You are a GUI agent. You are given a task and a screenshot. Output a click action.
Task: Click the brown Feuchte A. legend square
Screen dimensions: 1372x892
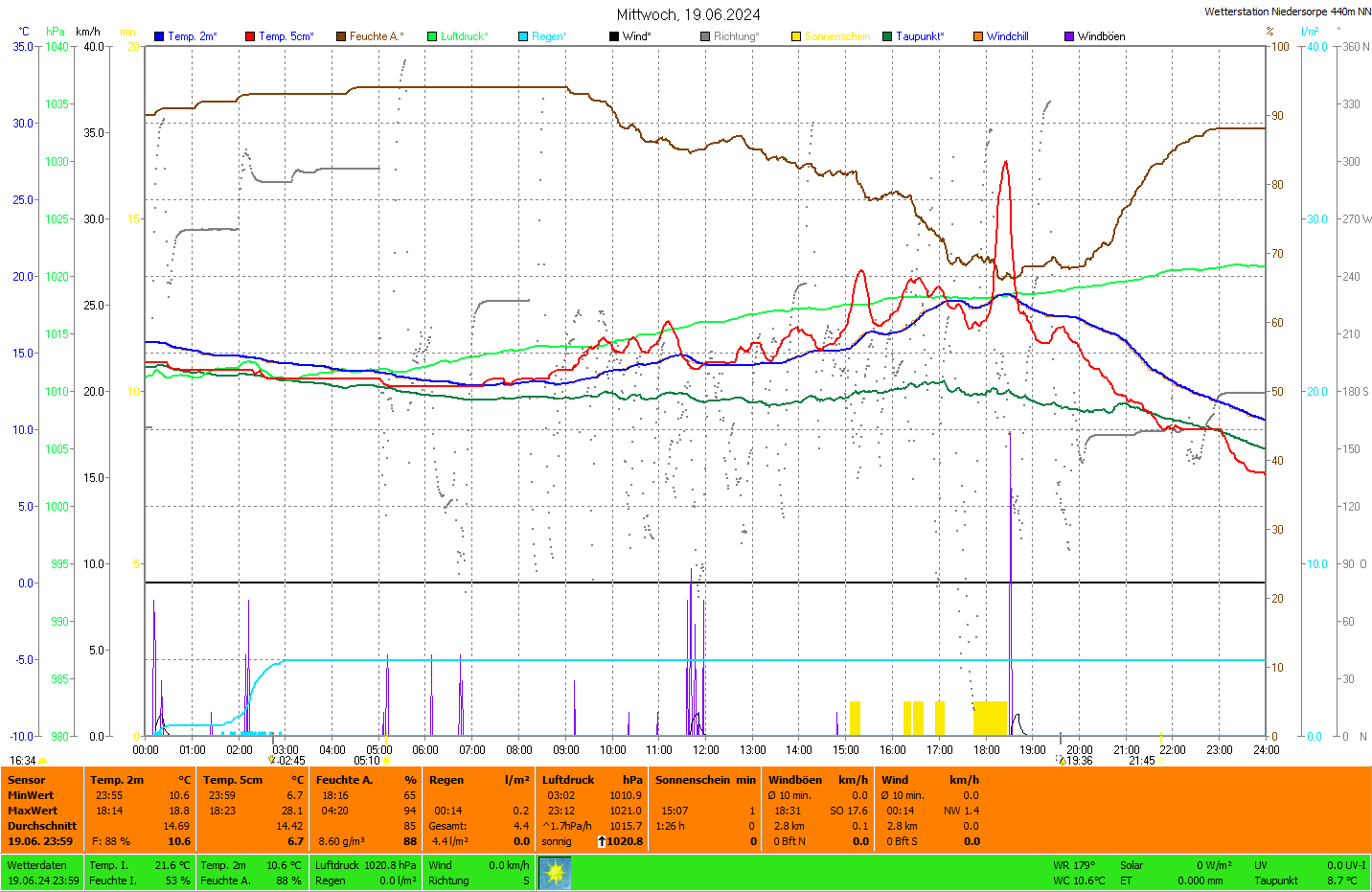(x=341, y=36)
